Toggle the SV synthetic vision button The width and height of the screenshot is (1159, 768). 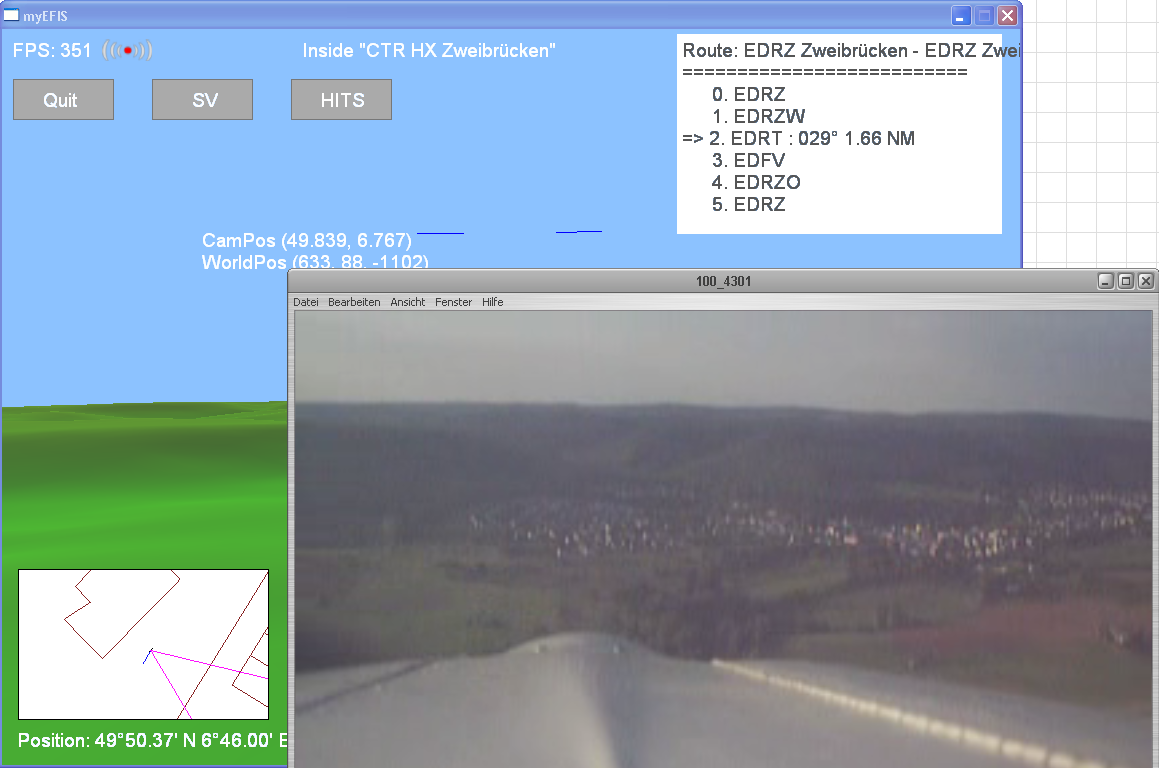(202, 100)
